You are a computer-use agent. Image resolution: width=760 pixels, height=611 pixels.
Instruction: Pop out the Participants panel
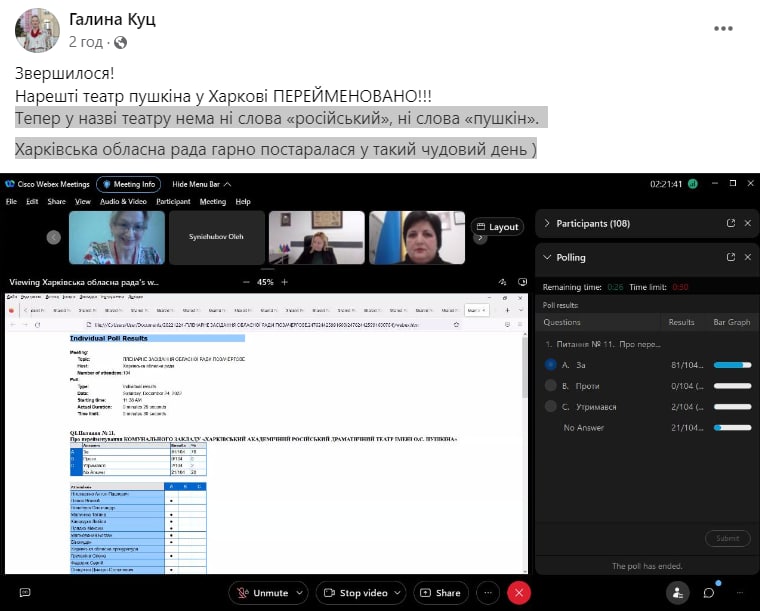coord(730,223)
